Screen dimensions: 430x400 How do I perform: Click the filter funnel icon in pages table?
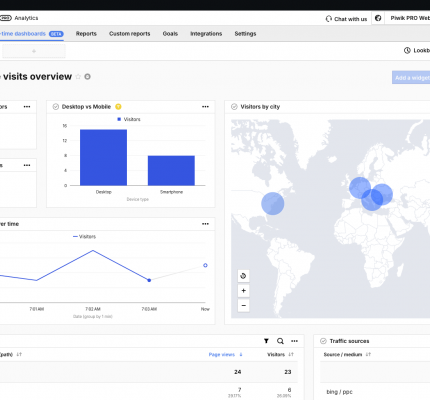pos(266,341)
